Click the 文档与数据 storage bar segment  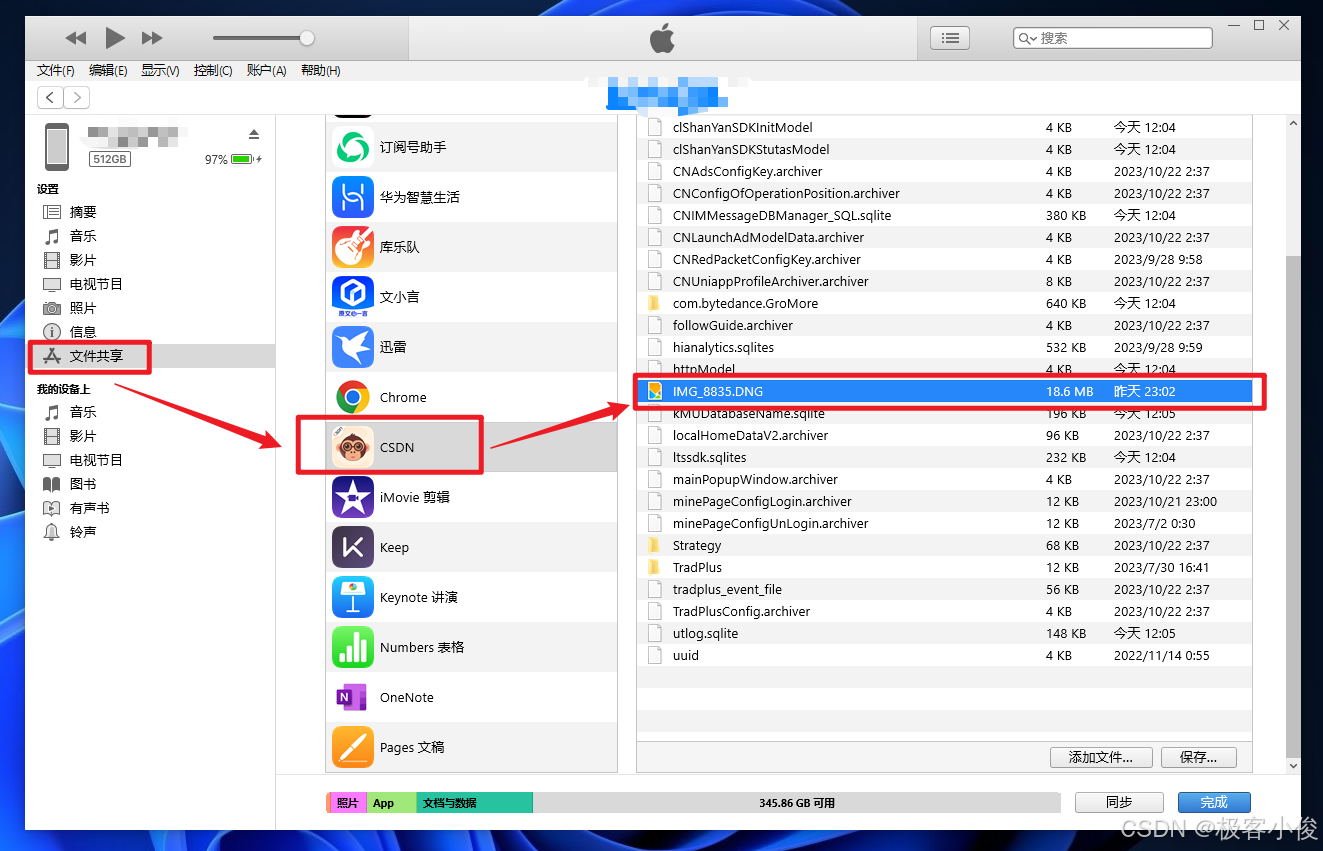click(x=475, y=802)
